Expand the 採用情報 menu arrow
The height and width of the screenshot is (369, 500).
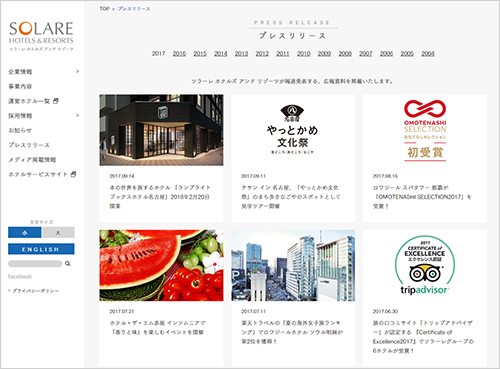77,115
